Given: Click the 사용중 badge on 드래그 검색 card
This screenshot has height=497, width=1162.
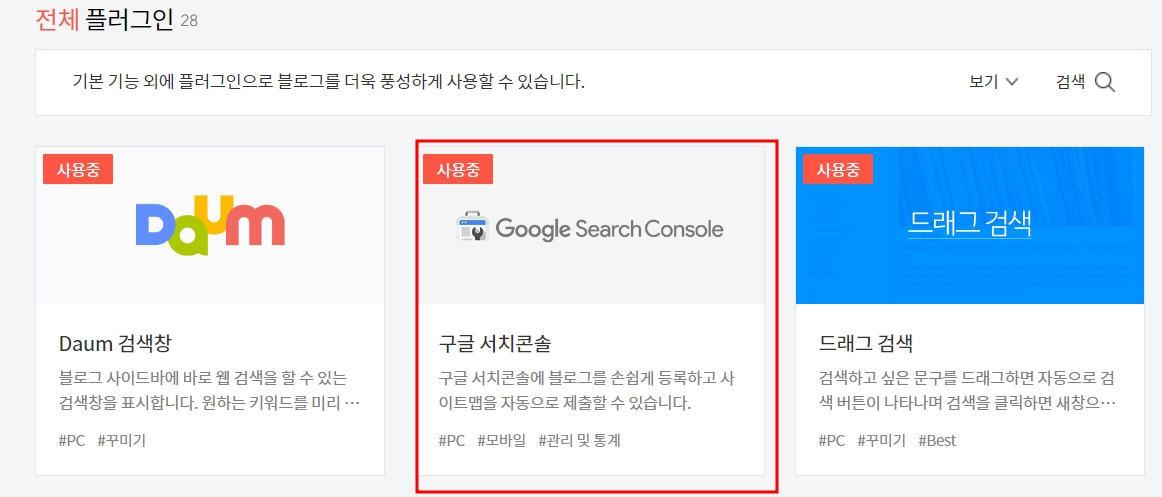Looking at the screenshot, I should (x=838, y=170).
